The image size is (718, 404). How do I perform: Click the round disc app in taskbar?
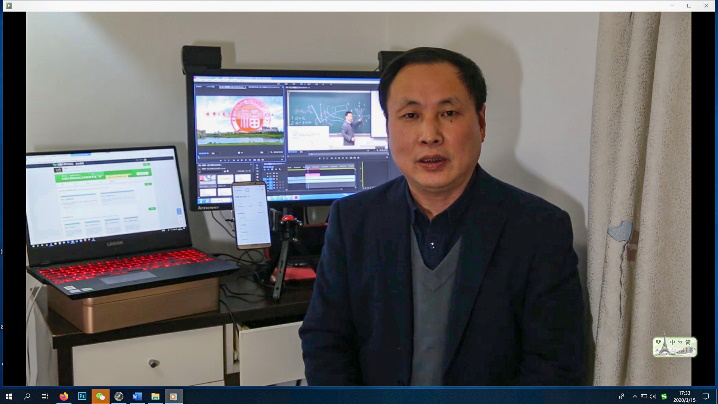118,396
